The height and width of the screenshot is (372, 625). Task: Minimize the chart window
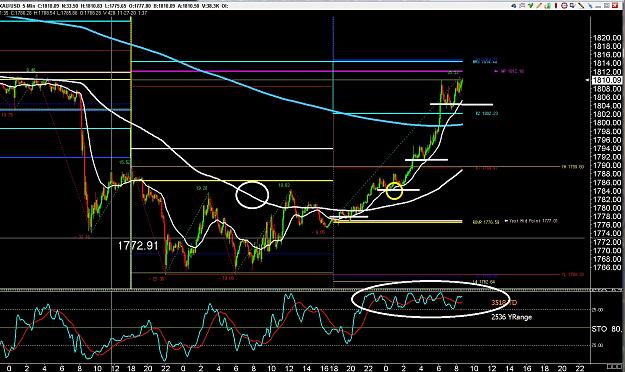tap(598, 6)
